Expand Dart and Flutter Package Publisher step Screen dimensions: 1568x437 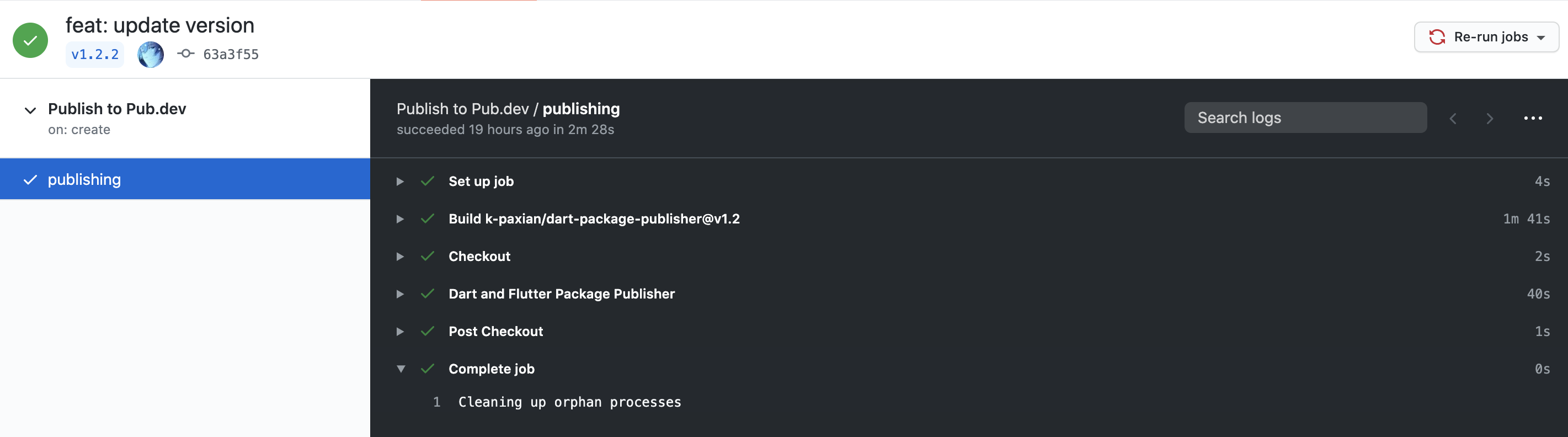[x=400, y=294]
